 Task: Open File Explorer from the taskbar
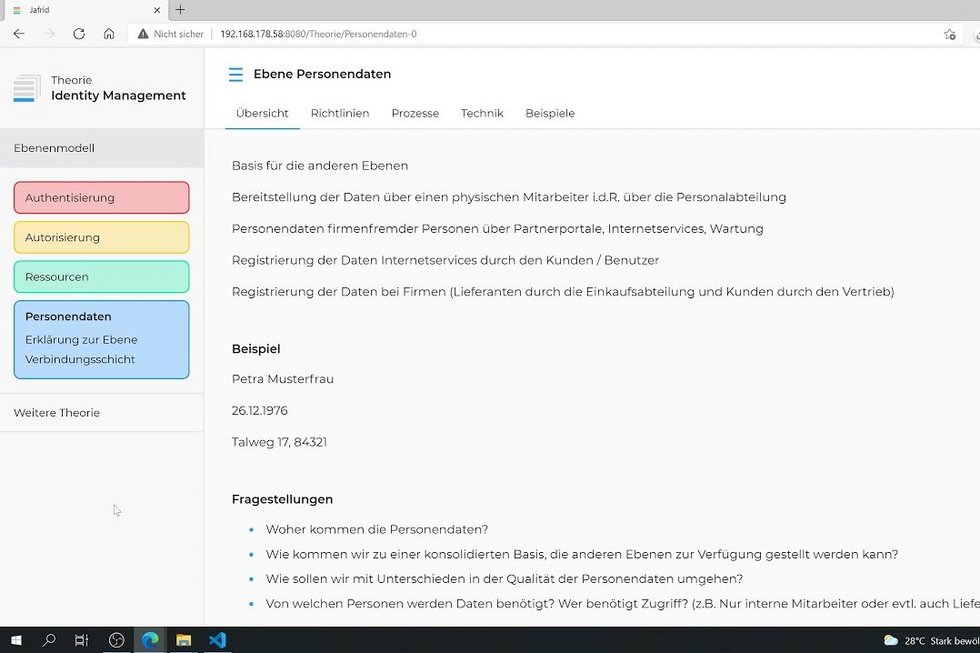click(184, 640)
